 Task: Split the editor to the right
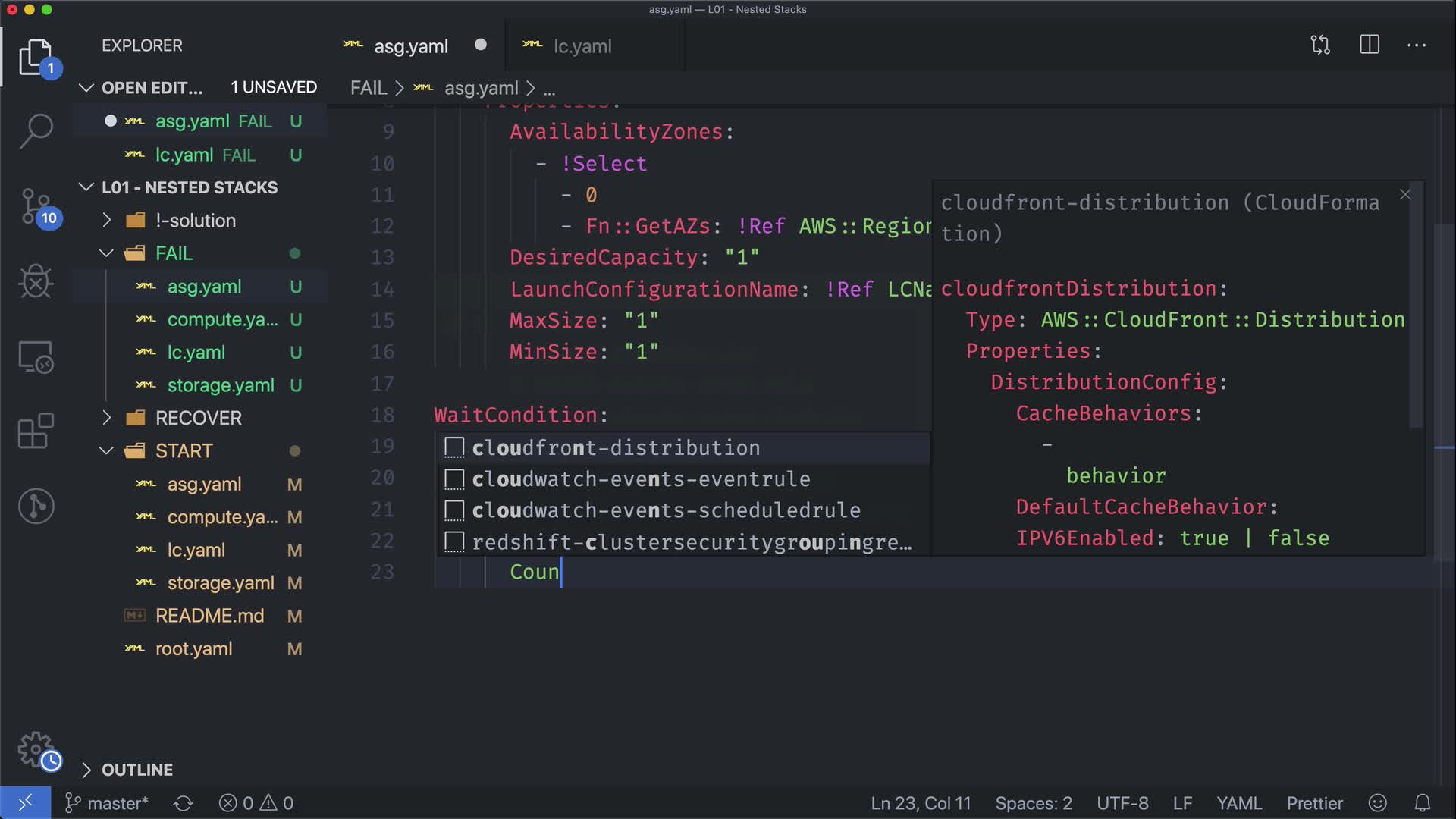pyautogui.click(x=1370, y=45)
